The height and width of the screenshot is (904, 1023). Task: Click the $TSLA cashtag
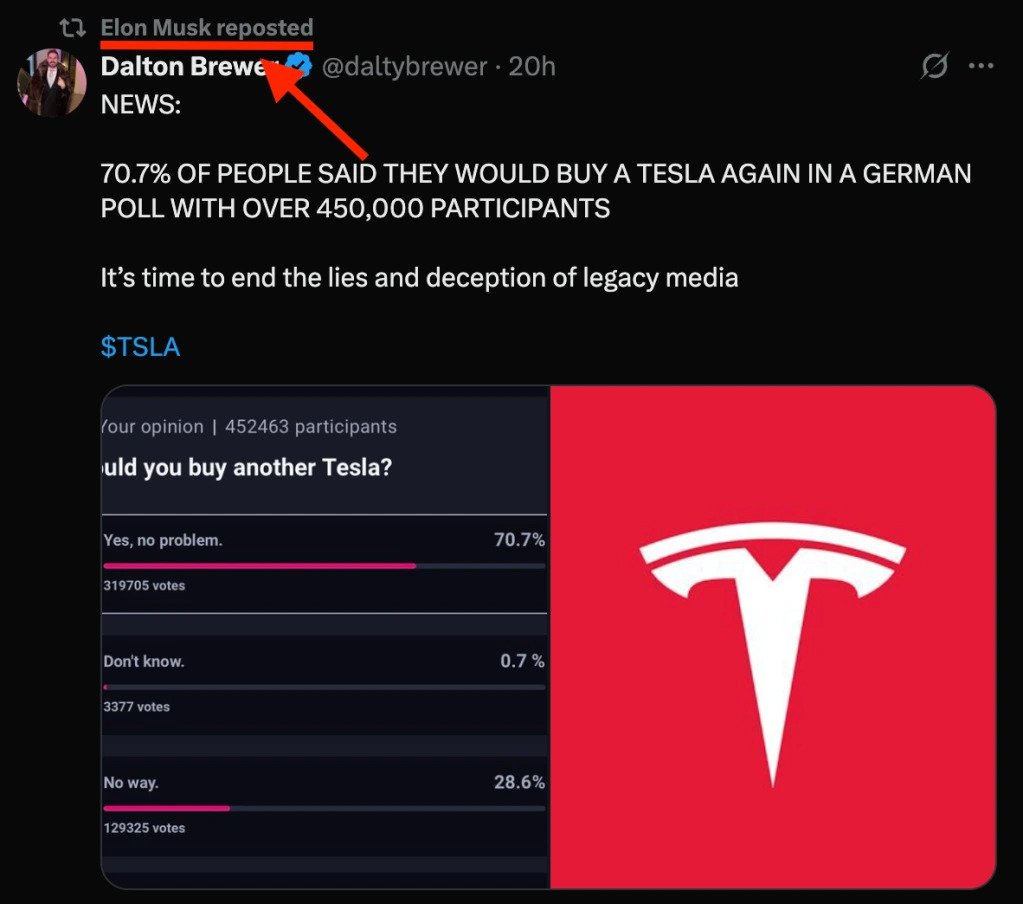(x=140, y=346)
